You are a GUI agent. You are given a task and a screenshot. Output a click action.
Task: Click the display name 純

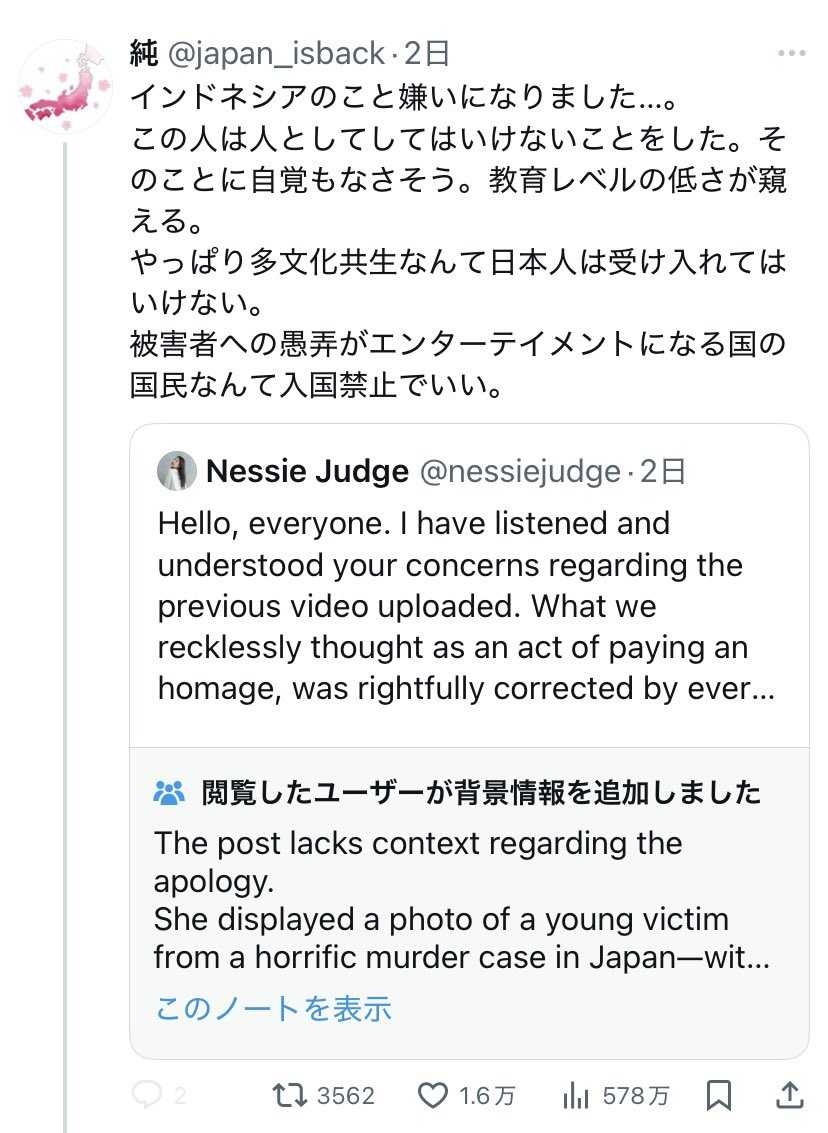coord(145,53)
